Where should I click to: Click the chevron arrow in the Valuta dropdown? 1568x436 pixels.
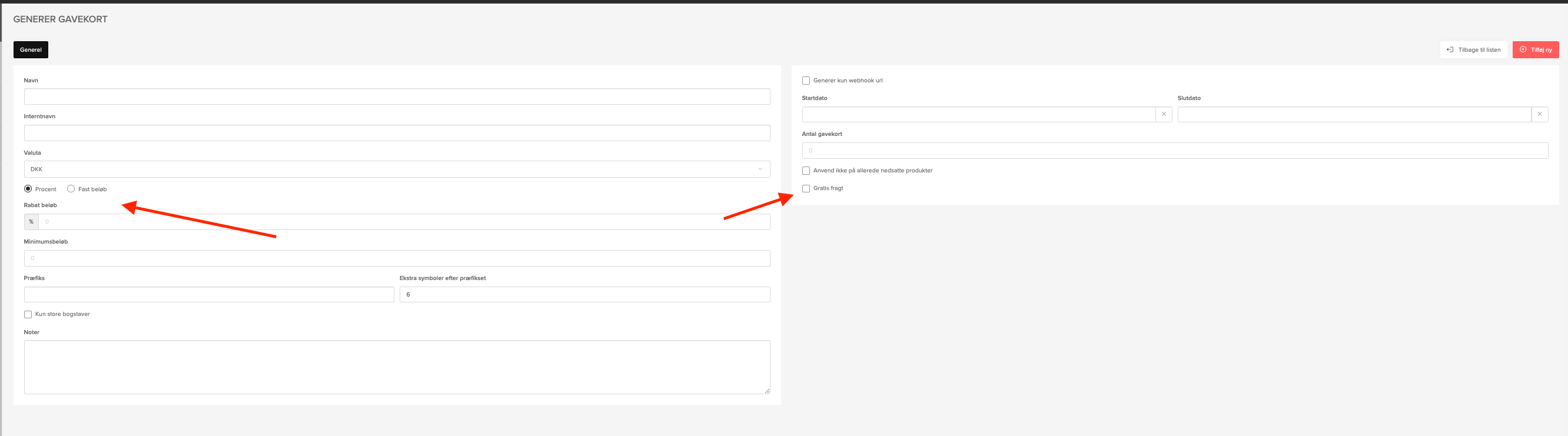tap(760, 169)
